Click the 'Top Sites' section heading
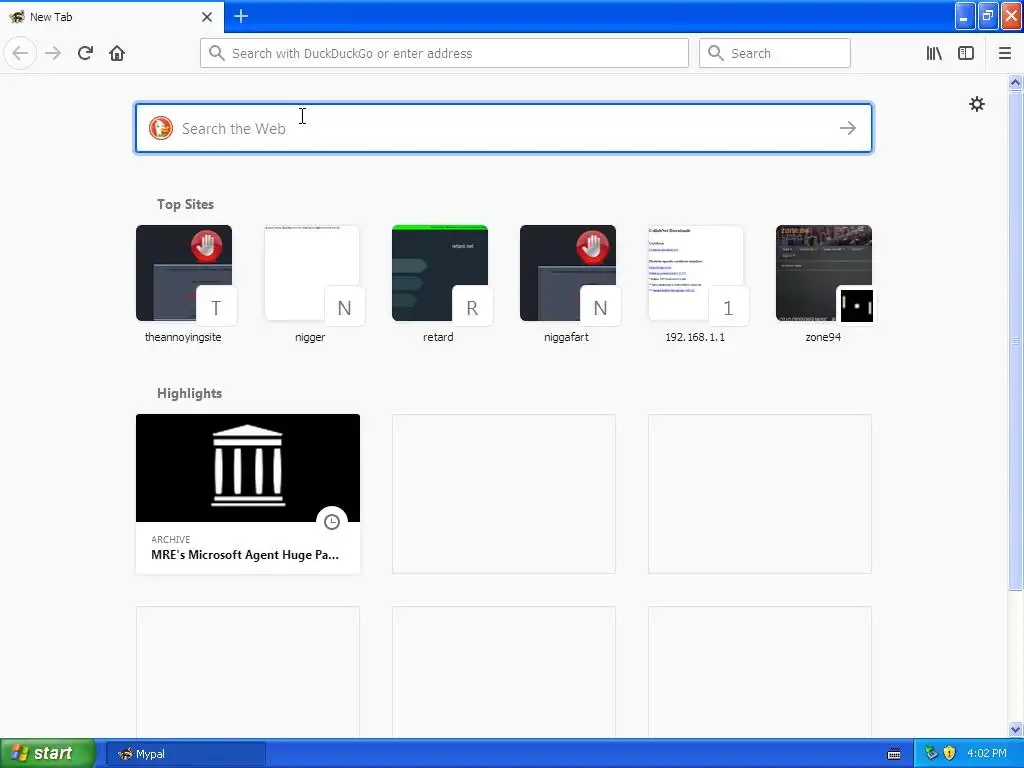This screenshot has height=768, width=1024. pyautogui.click(x=185, y=204)
